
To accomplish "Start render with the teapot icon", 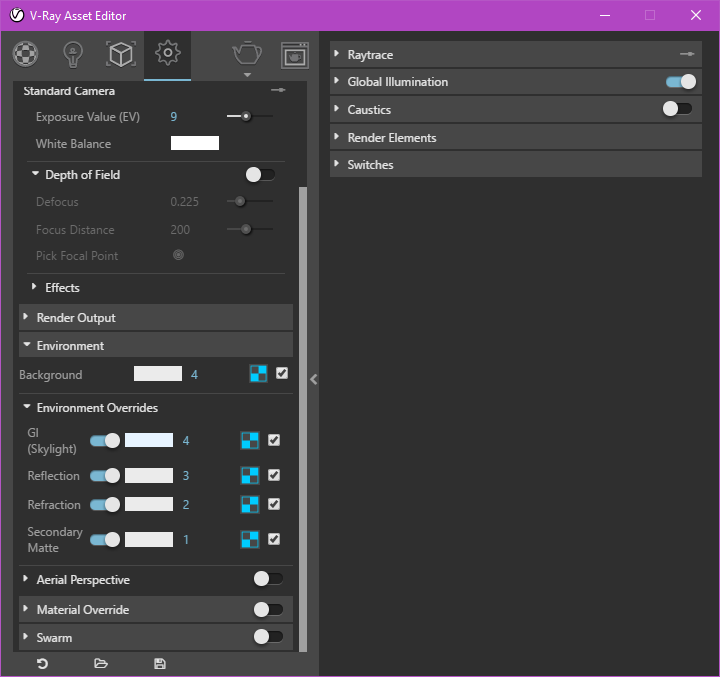I will 247,53.
